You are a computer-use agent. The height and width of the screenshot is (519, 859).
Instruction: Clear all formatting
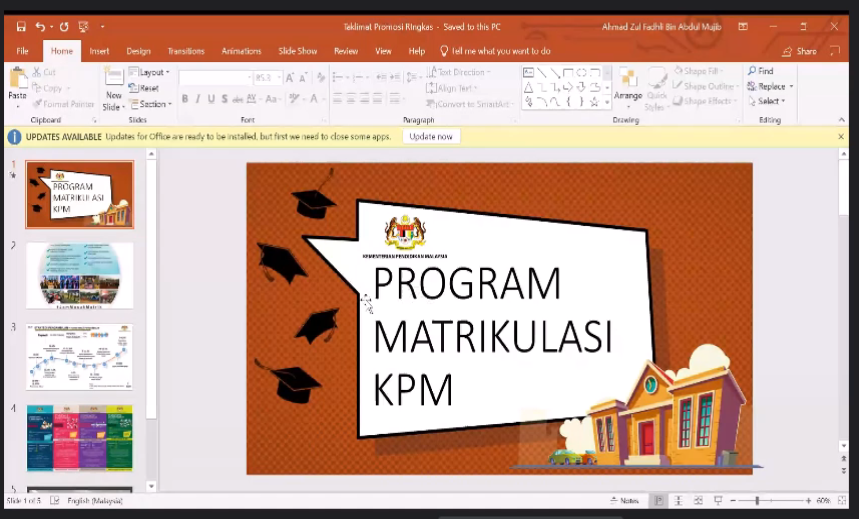[x=321, y=78]
